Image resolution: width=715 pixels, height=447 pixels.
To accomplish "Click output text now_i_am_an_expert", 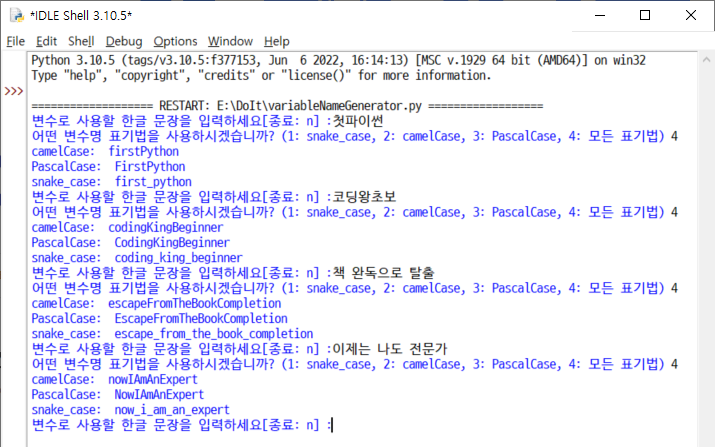I will 172,410.
